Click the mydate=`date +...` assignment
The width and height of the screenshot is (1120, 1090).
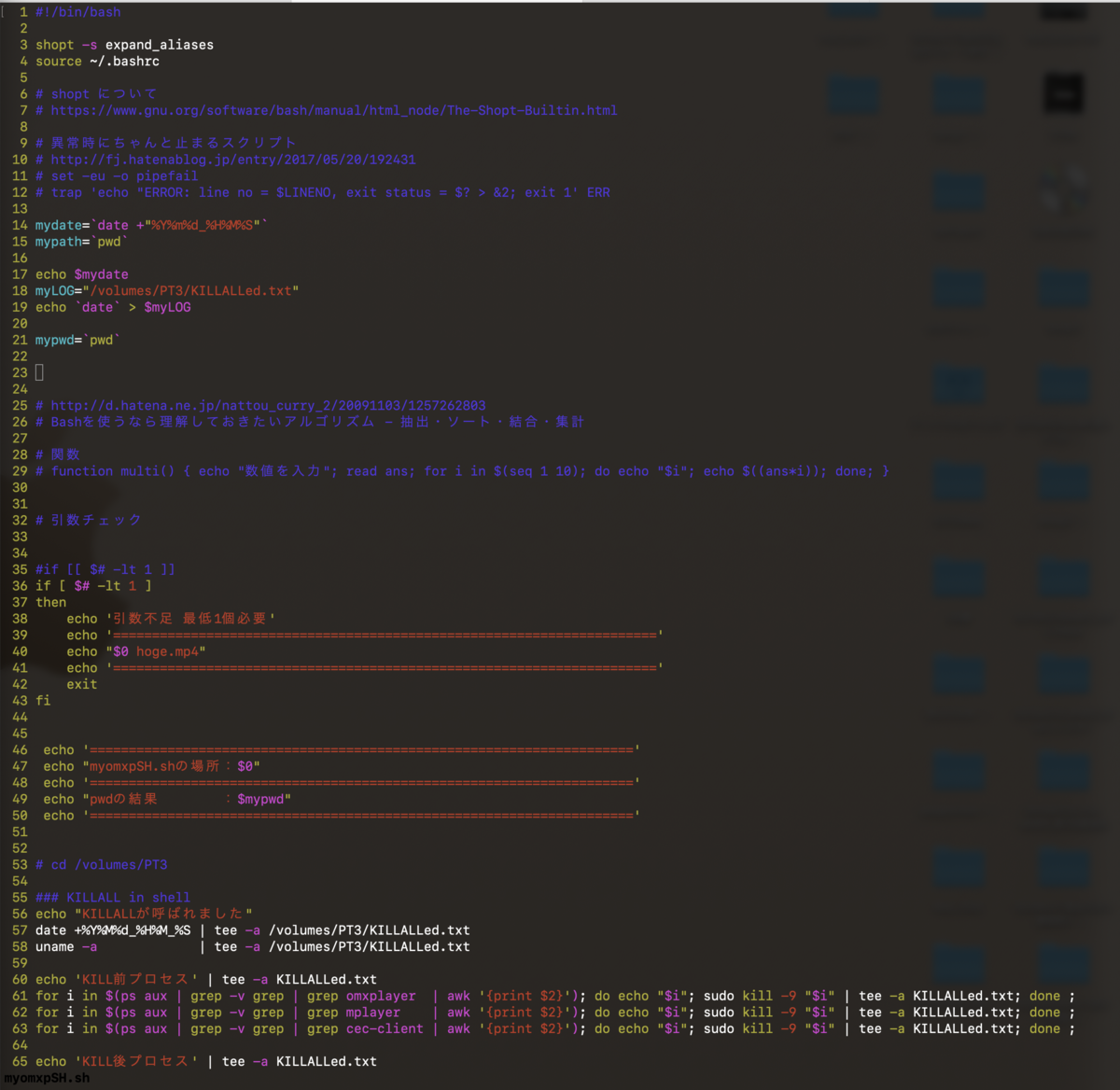(x=151, y=225)
